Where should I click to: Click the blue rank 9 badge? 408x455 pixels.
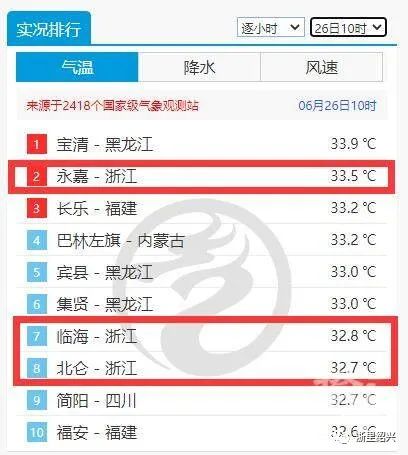pyautogui.click(x=37, y=400)
